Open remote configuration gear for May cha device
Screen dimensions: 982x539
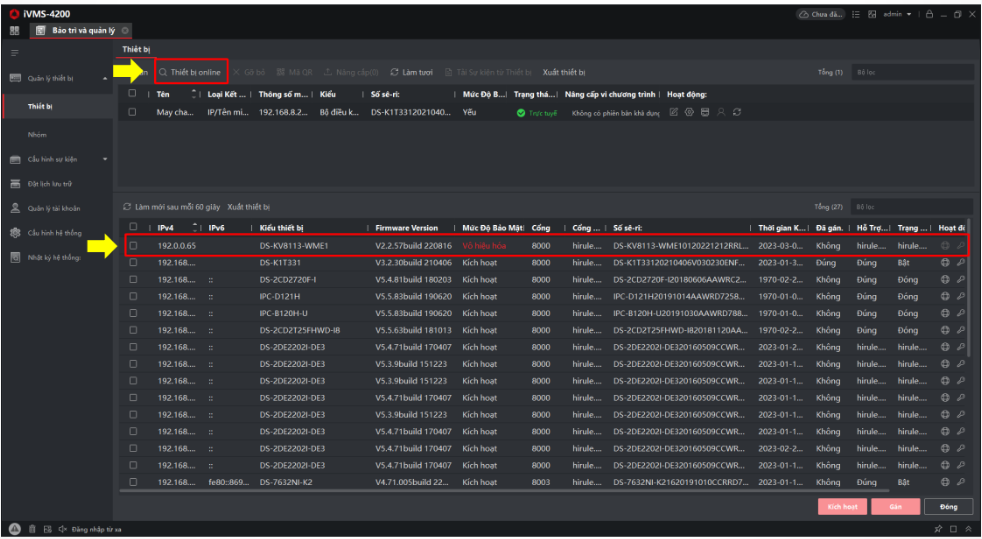(x=689, y=112)
